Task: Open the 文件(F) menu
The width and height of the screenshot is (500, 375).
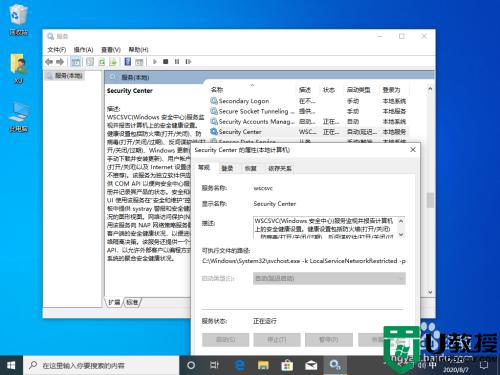Action: pos(57,50)
